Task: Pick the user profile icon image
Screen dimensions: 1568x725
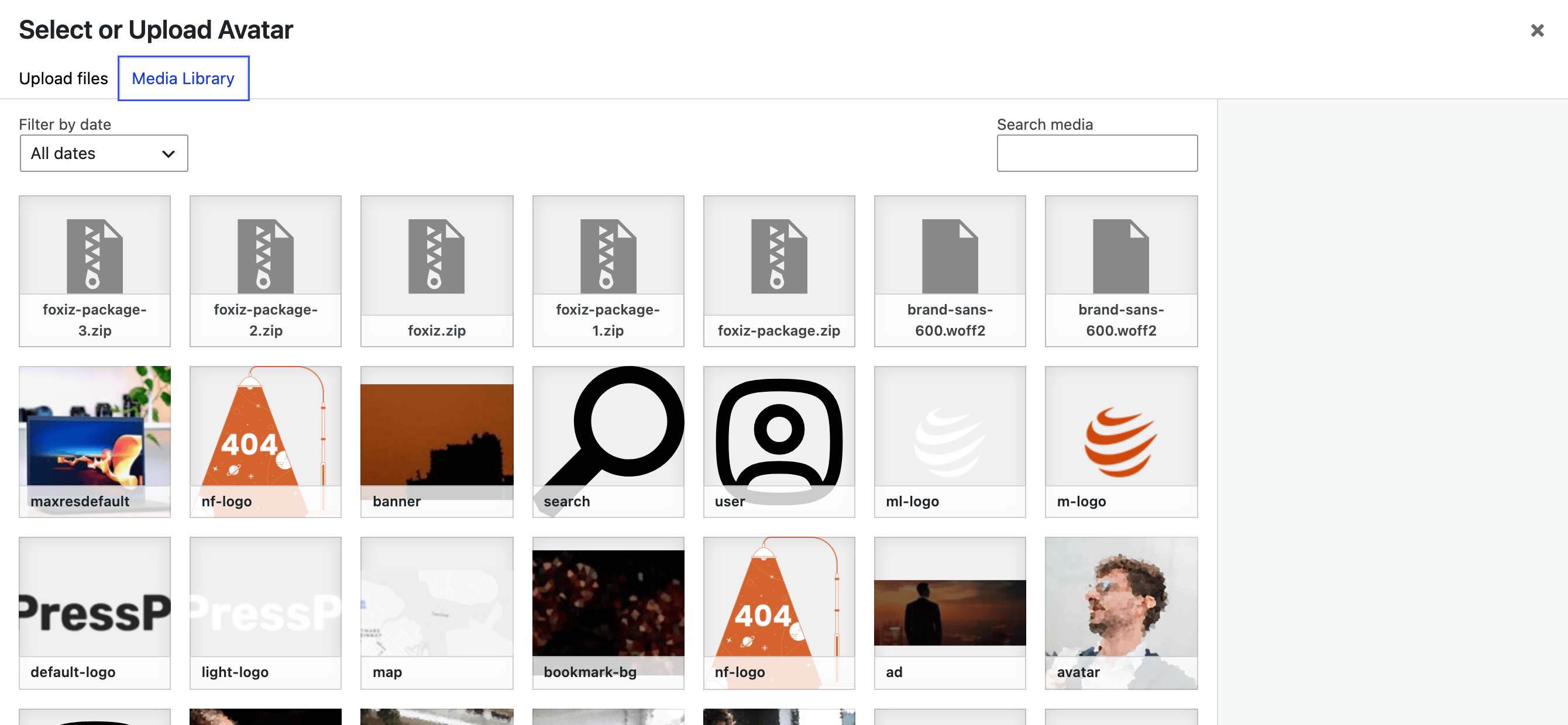Action: point(779,441)
